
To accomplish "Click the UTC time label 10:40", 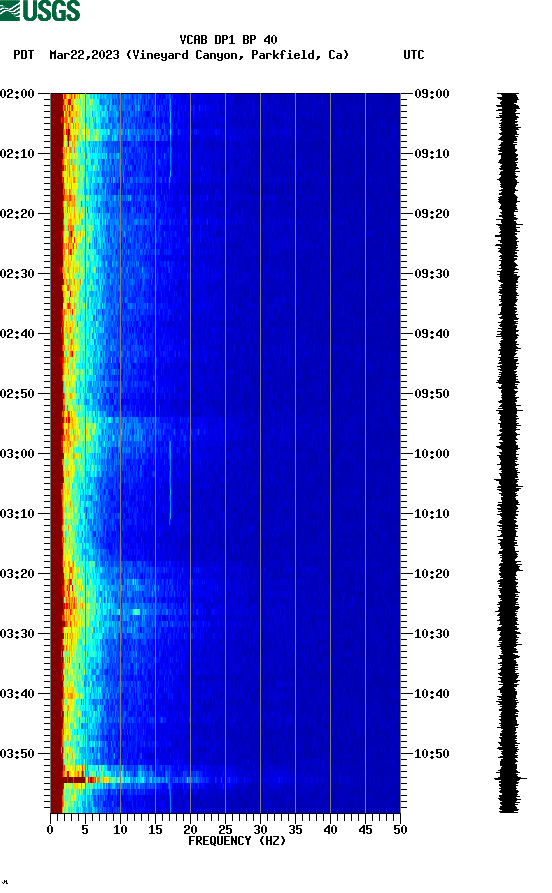I will tap(432, 694).
